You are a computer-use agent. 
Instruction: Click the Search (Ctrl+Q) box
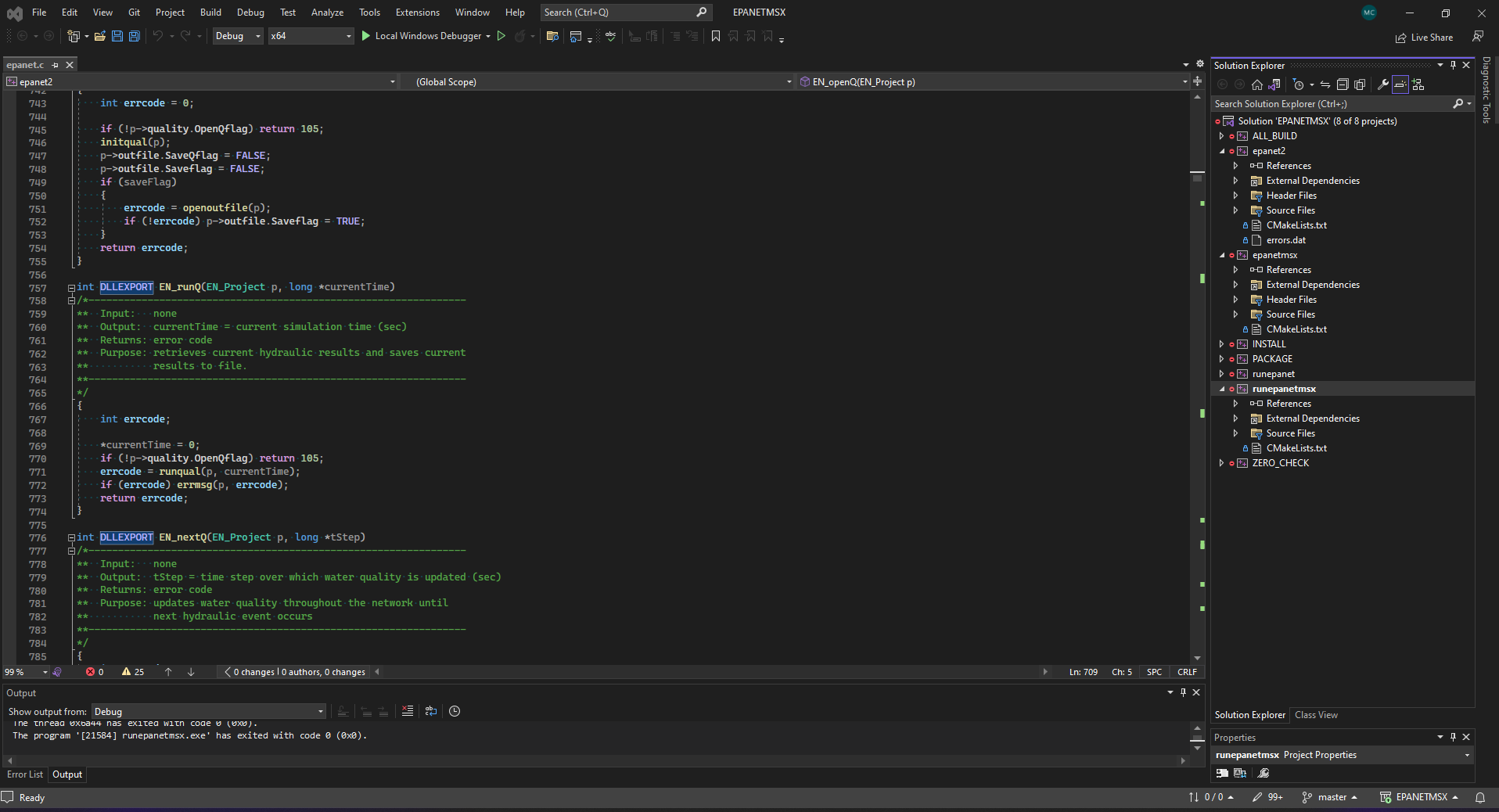pos(625,13)
